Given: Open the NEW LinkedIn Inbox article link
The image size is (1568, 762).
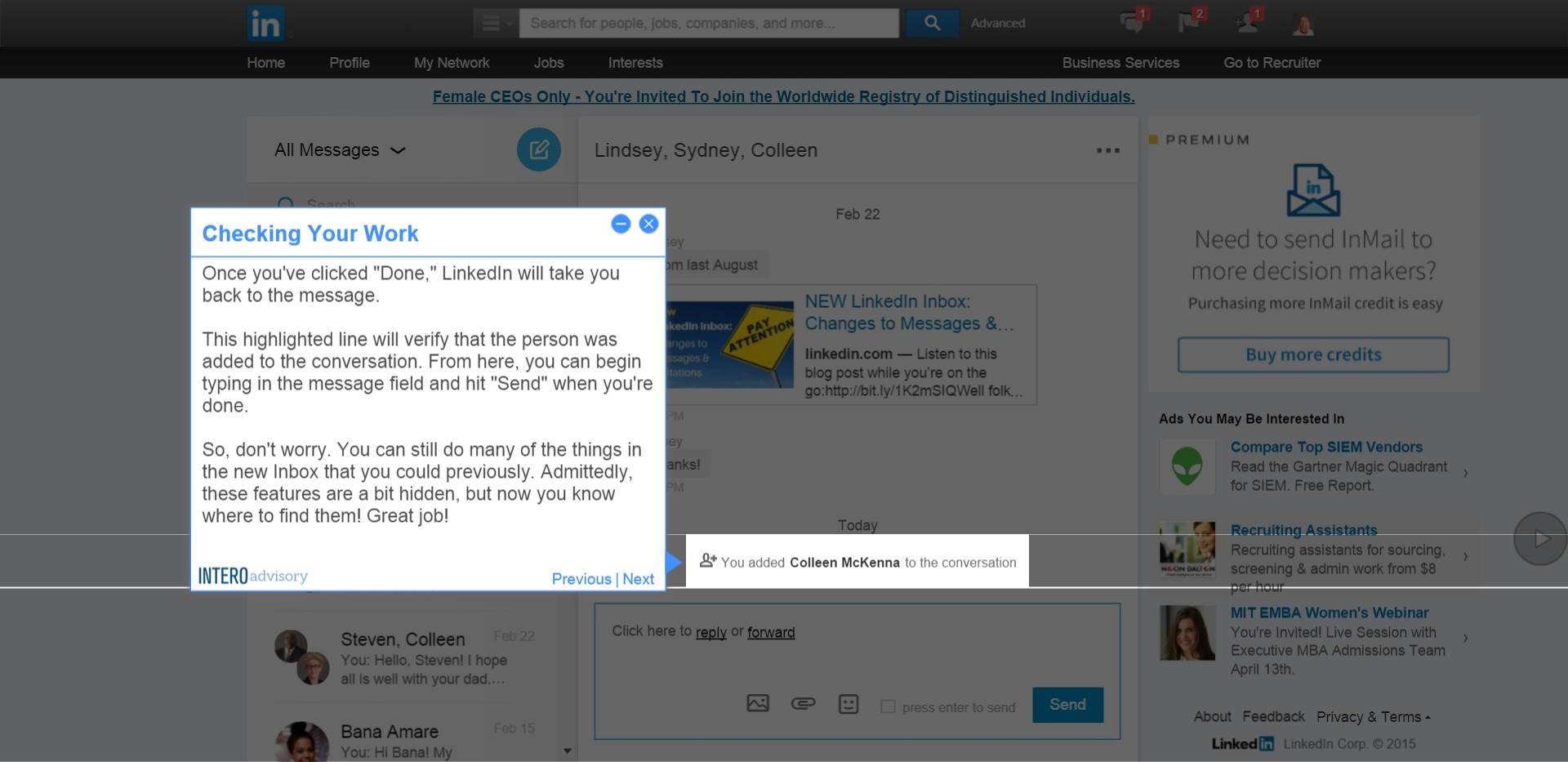Looking at the screenshot, I should 909,313.
